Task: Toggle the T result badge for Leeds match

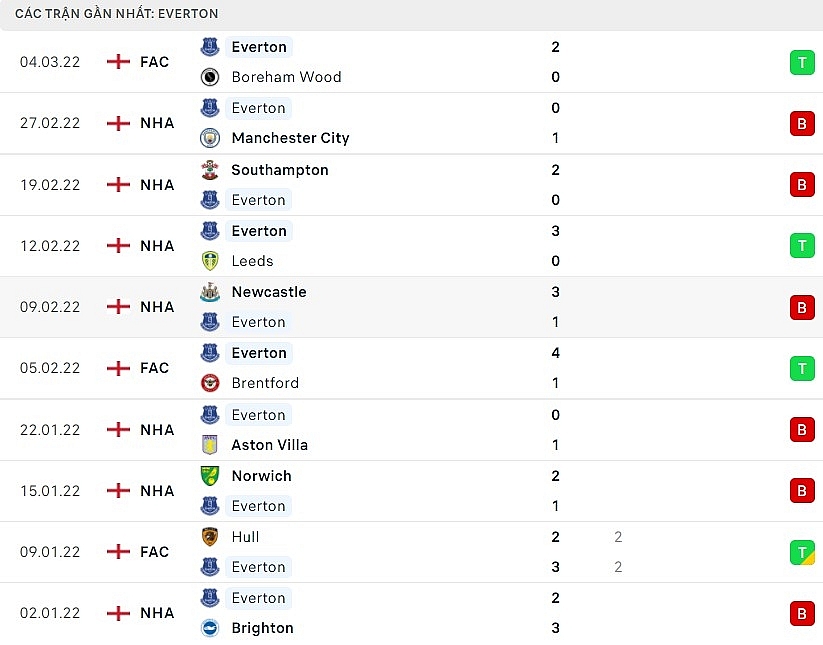Action: click(x=802, y=245)
